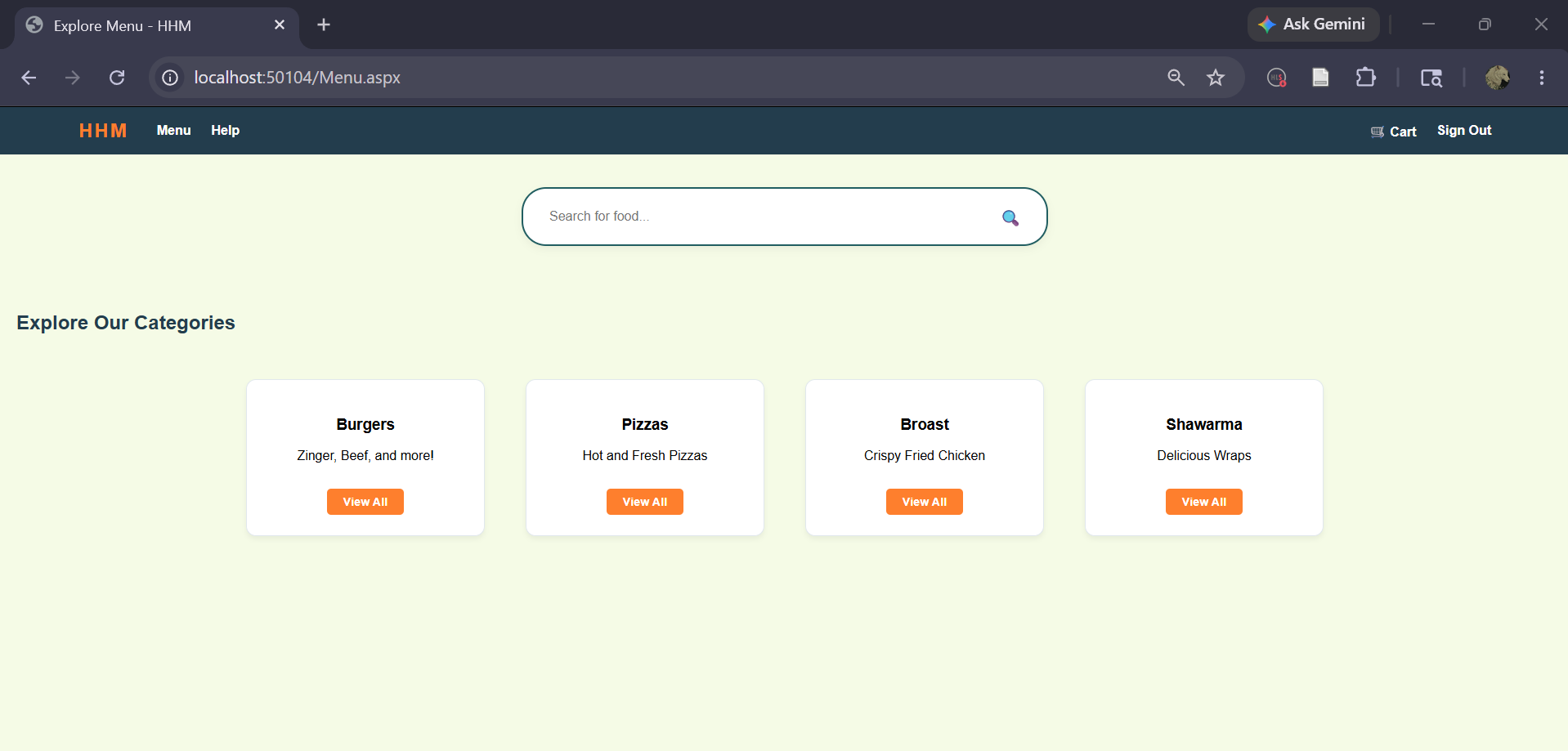The width and height of the screenshot is (1568, 751).
Task: Close the Explore Menu - HHM tab
Action: (x=280, y=25)
